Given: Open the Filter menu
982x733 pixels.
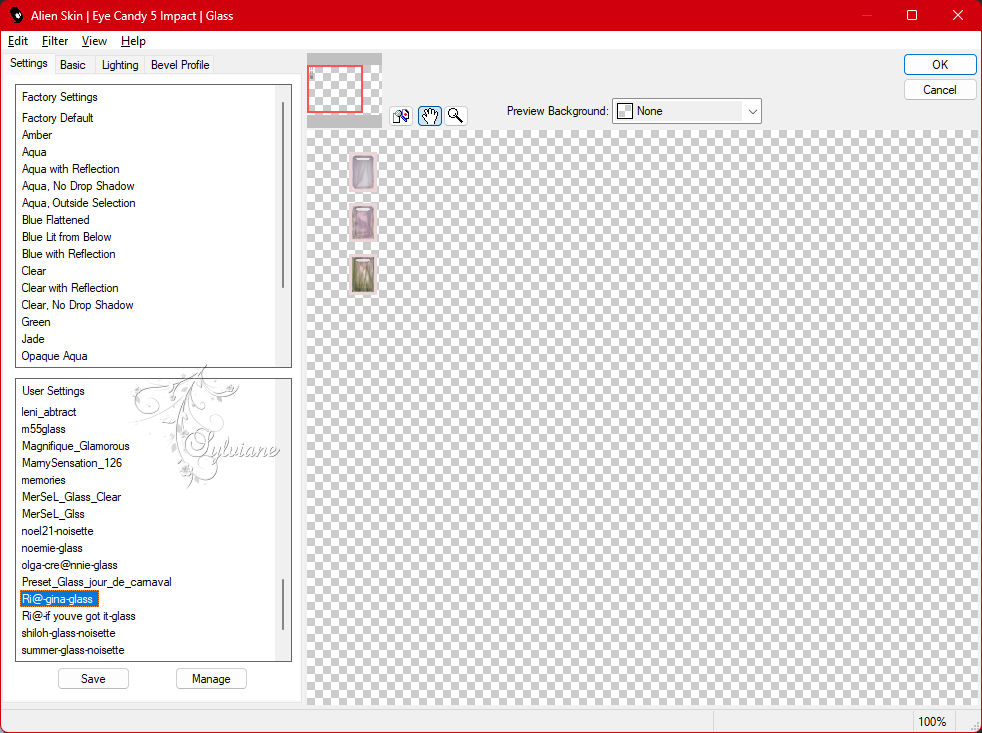Looking at the screenshot, I should point(54,41).
